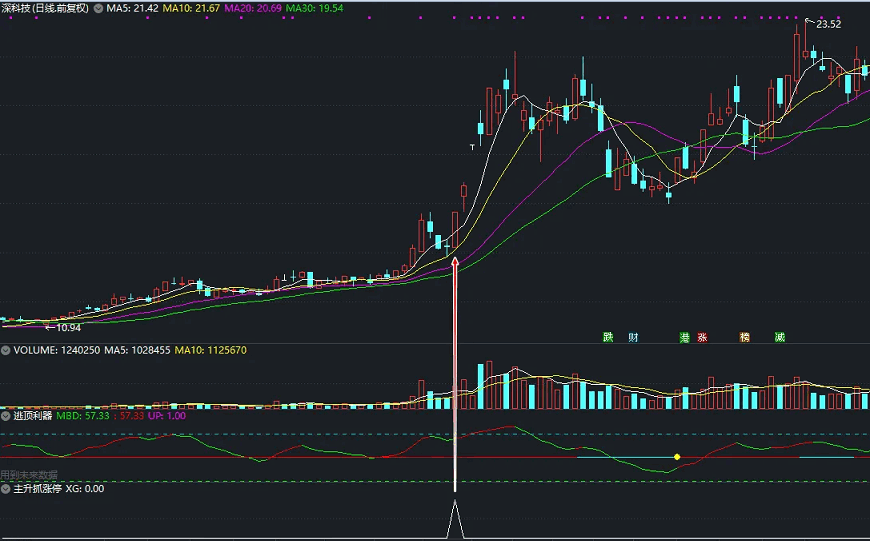Viewport: 870px width, 541px height.
Task: Click the MA20: 20.69 label
Action: 252,8
